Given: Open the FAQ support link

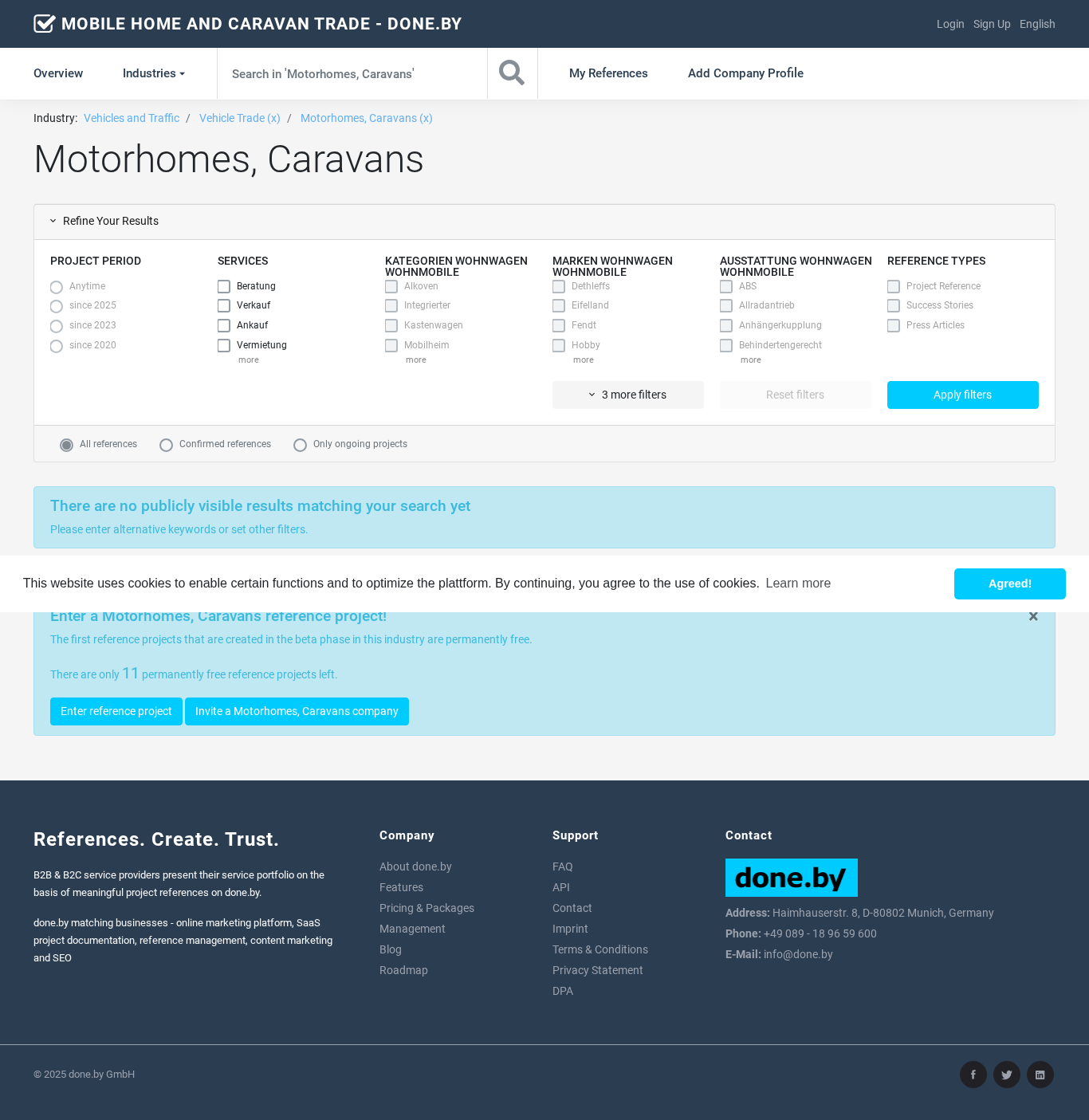Looking at the screenshot, I should click(563, 867).
